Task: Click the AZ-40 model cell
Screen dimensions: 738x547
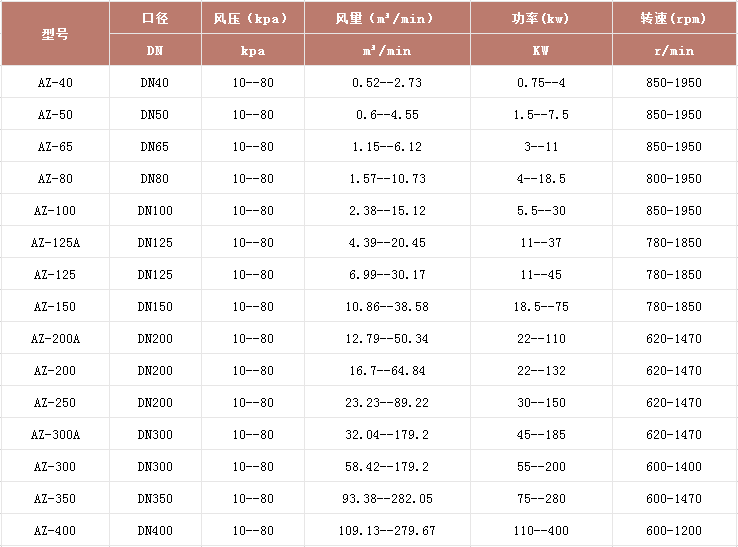Action: coord(55,83)
